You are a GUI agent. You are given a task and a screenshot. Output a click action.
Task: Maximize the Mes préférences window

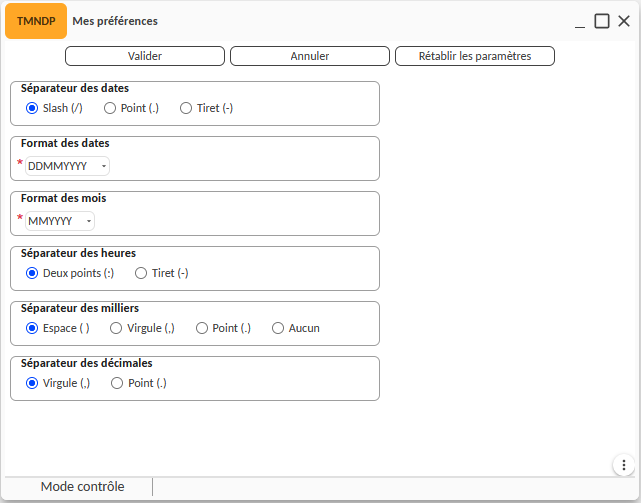(x=602, y=21)
